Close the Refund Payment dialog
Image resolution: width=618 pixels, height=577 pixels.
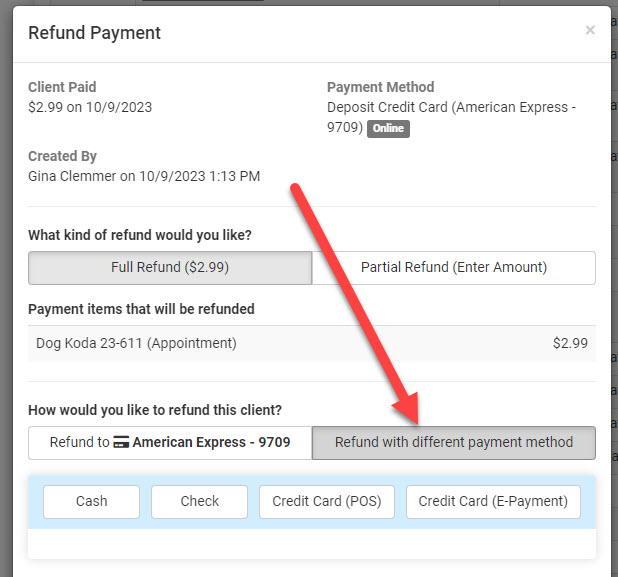[x=590, y=31]
